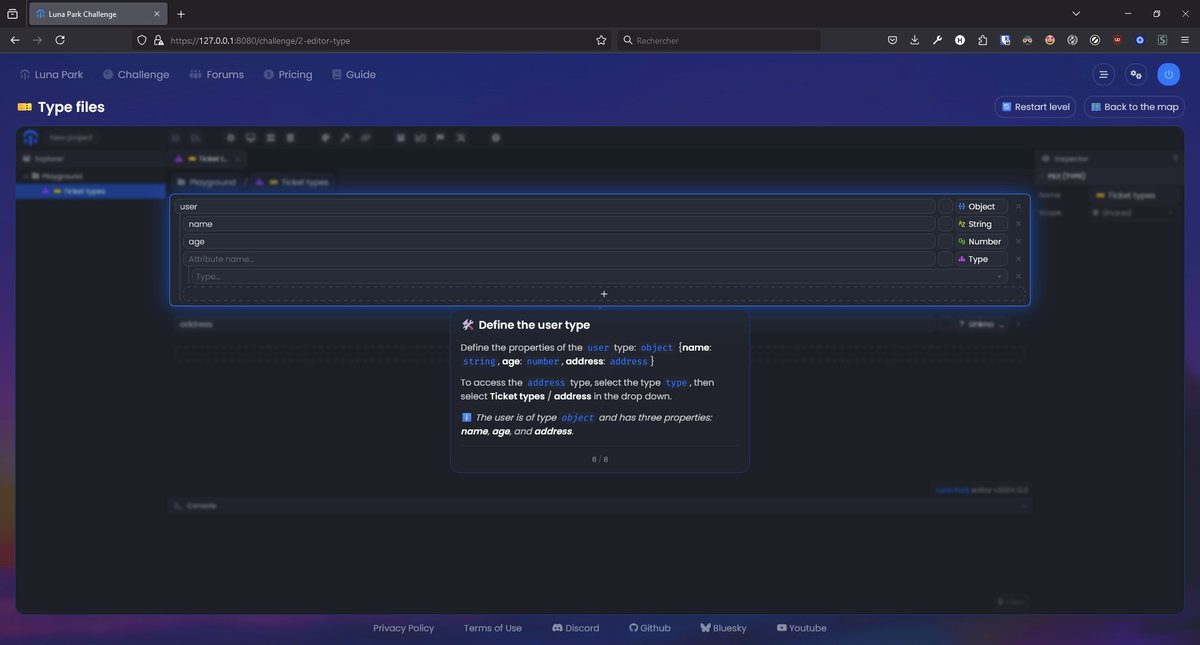Viewport: 1200px width, 645px height.
Task: Go to Luna Park home in the nav
Action: pos(51,75)
